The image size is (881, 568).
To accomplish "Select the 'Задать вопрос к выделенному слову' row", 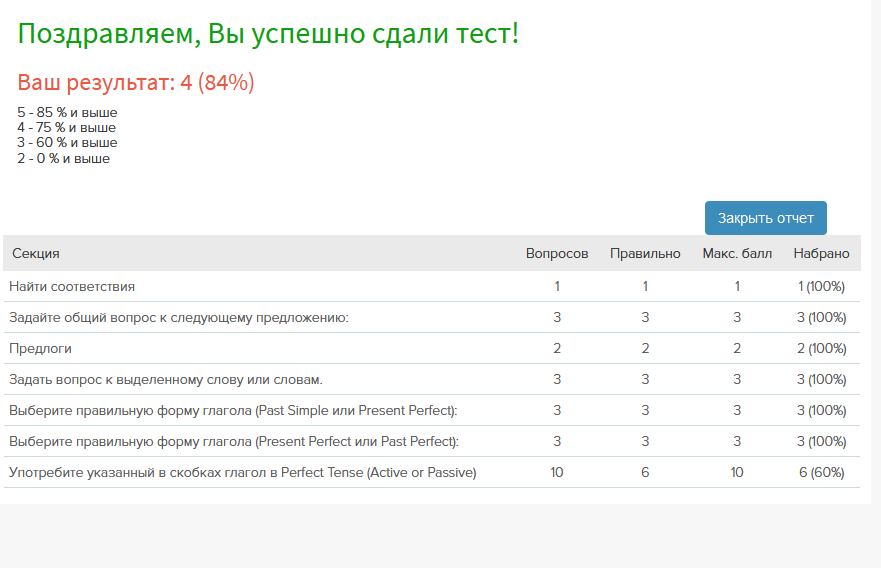I will (432, 379).
